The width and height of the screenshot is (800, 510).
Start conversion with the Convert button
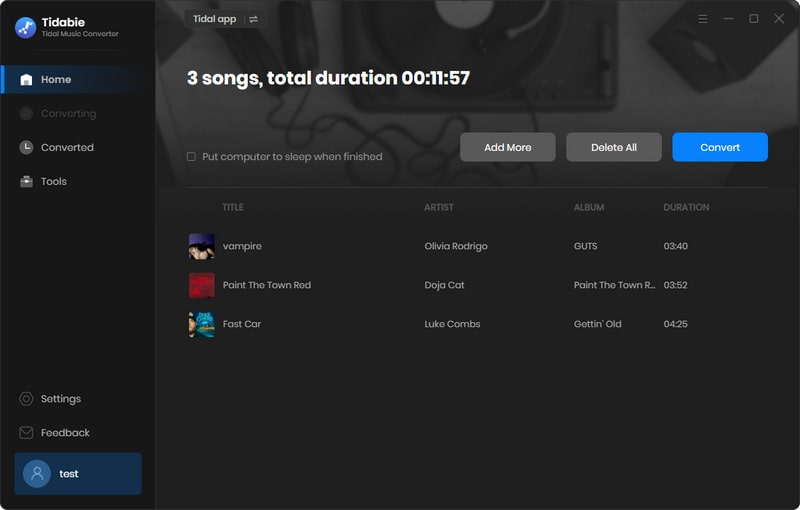[x=720, y=147]
